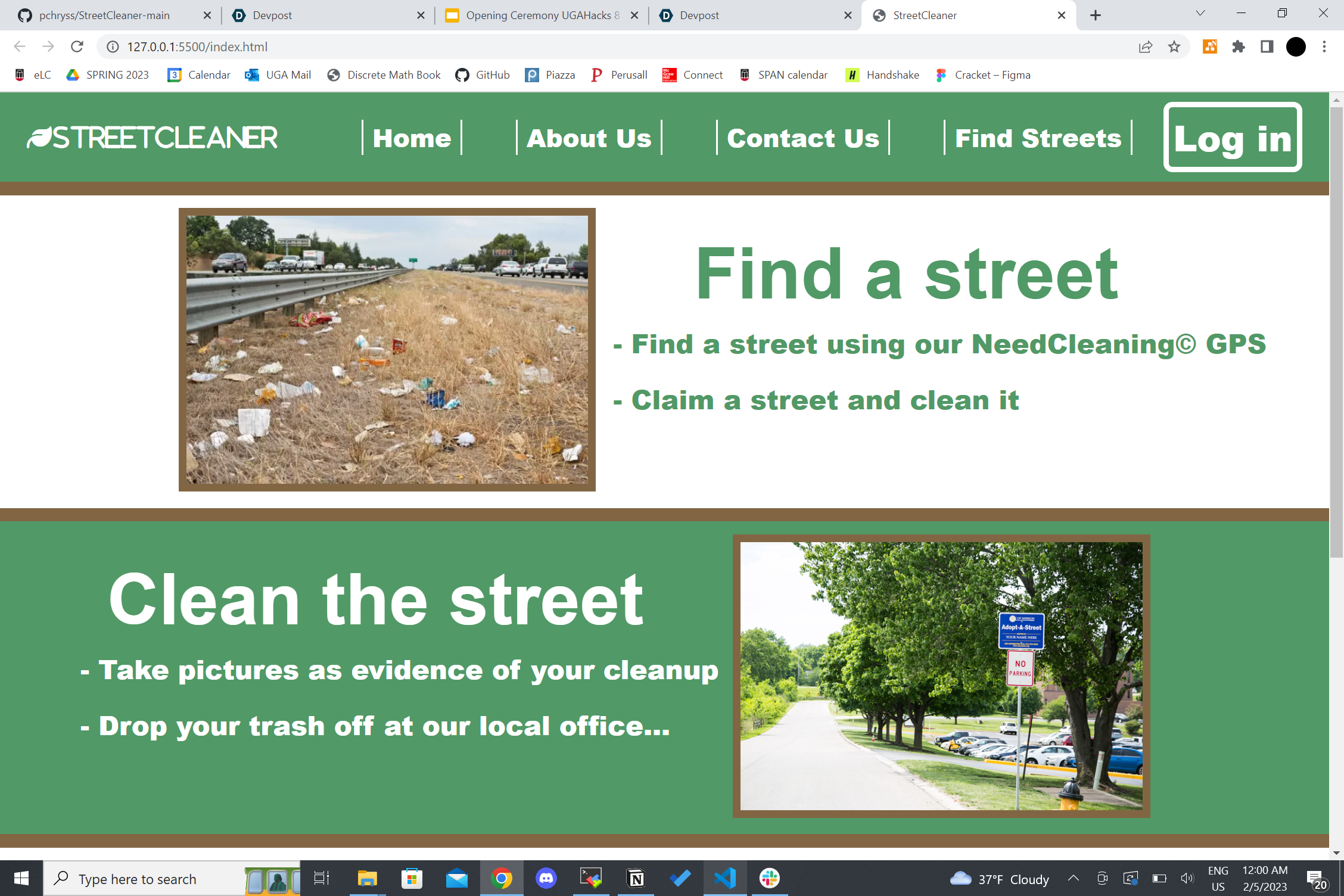
Task: Open the browser profile avatar
Action: point(1295,46)
